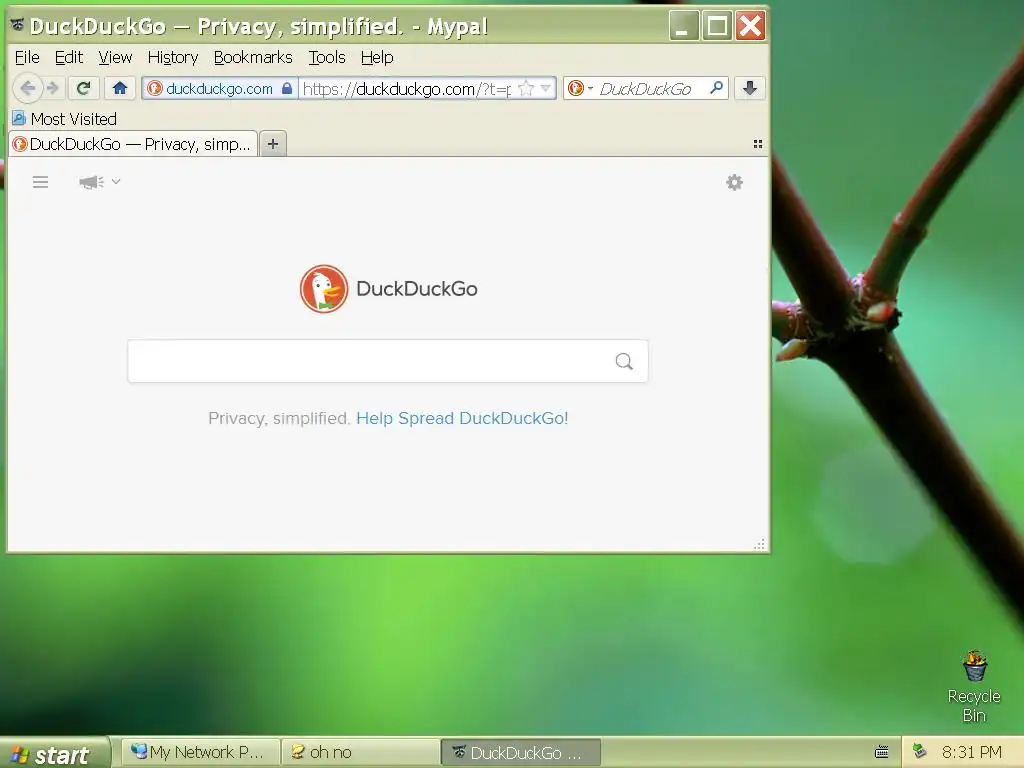Screen dimensions: 1024x768
Task: Switch to My Network P... taskbar item
Action: click(x=201, y=752)
